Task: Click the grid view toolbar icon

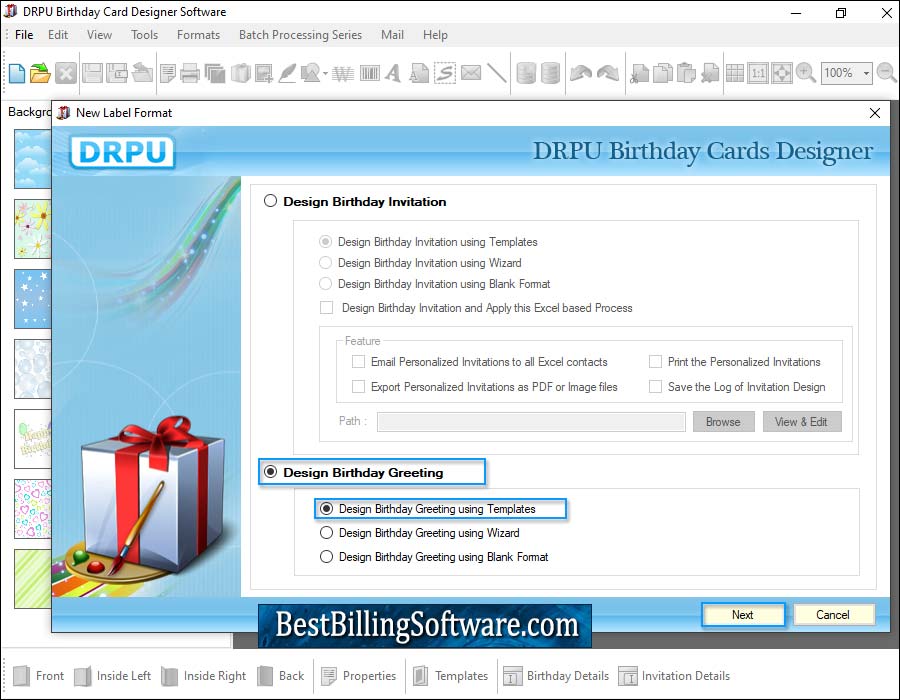Action: tap(735, 73)
